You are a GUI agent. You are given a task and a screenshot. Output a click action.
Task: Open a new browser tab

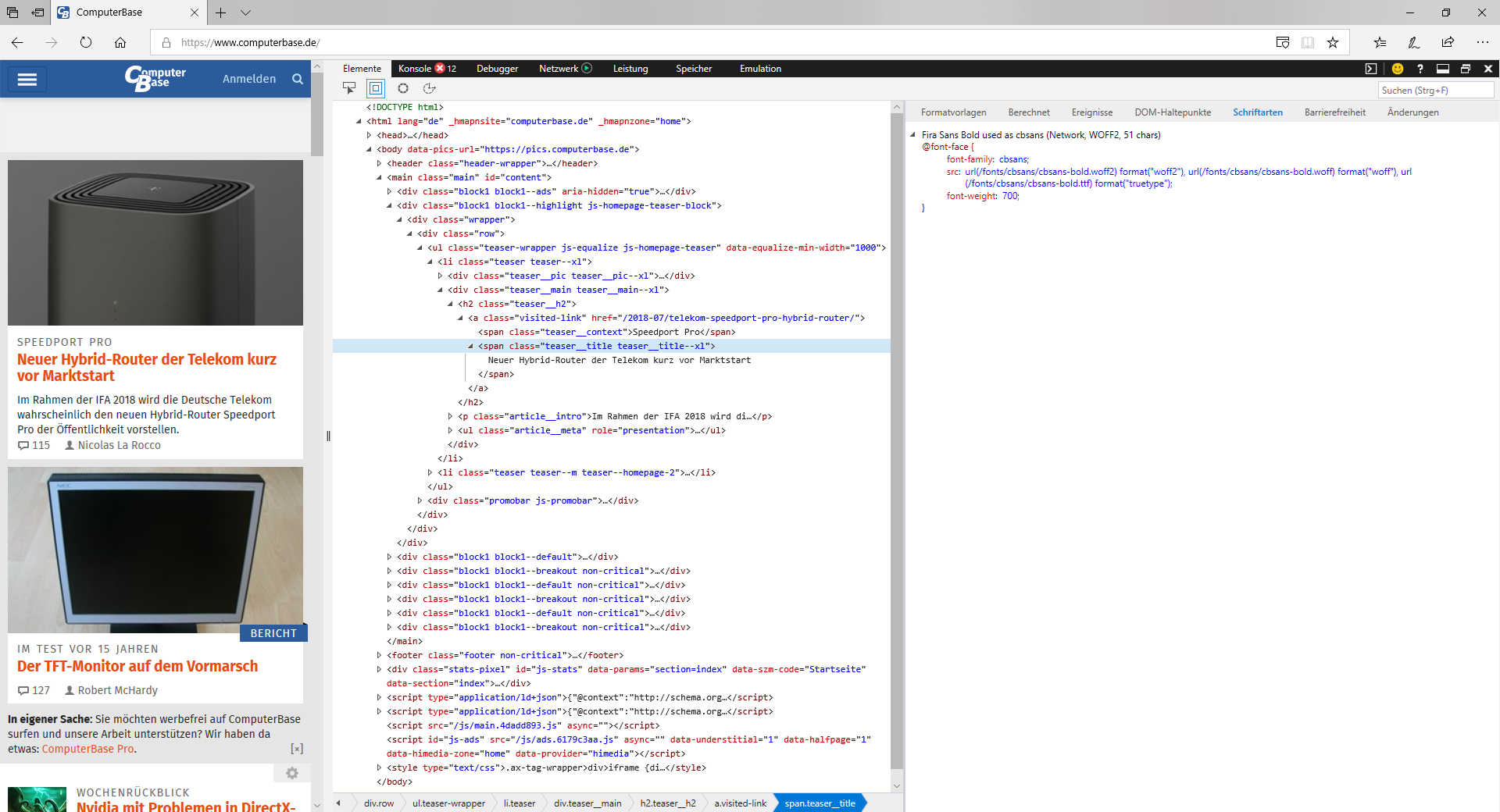pos(221,12)
